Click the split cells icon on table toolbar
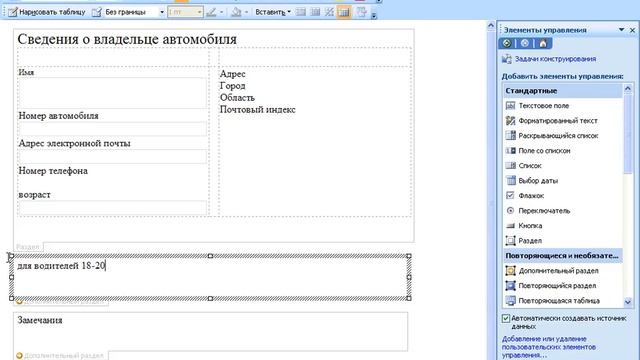The image size is (640, 360). [329, 12]
